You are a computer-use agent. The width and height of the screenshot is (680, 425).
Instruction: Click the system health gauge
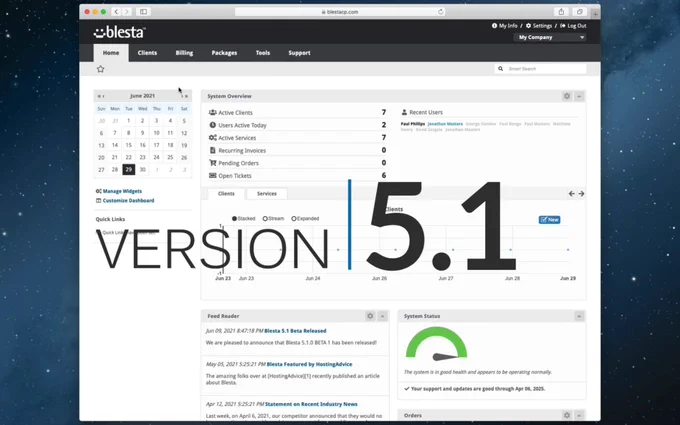click(436, 344)
